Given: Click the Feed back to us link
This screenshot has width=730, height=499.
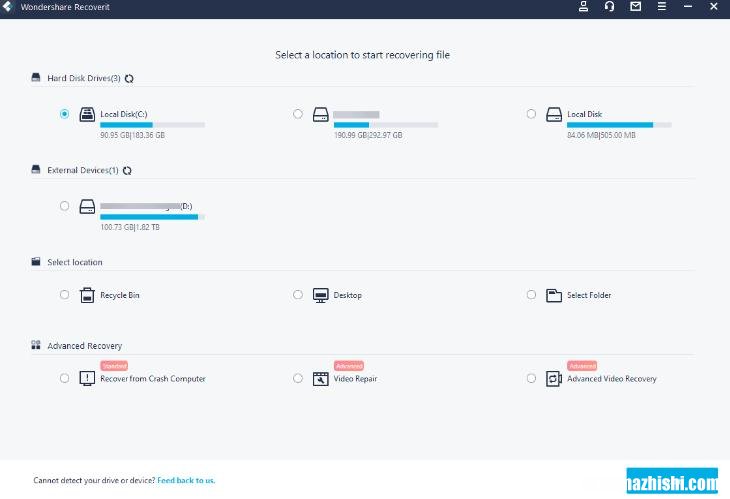Looking at the screenshot, I should click(186, 480).
